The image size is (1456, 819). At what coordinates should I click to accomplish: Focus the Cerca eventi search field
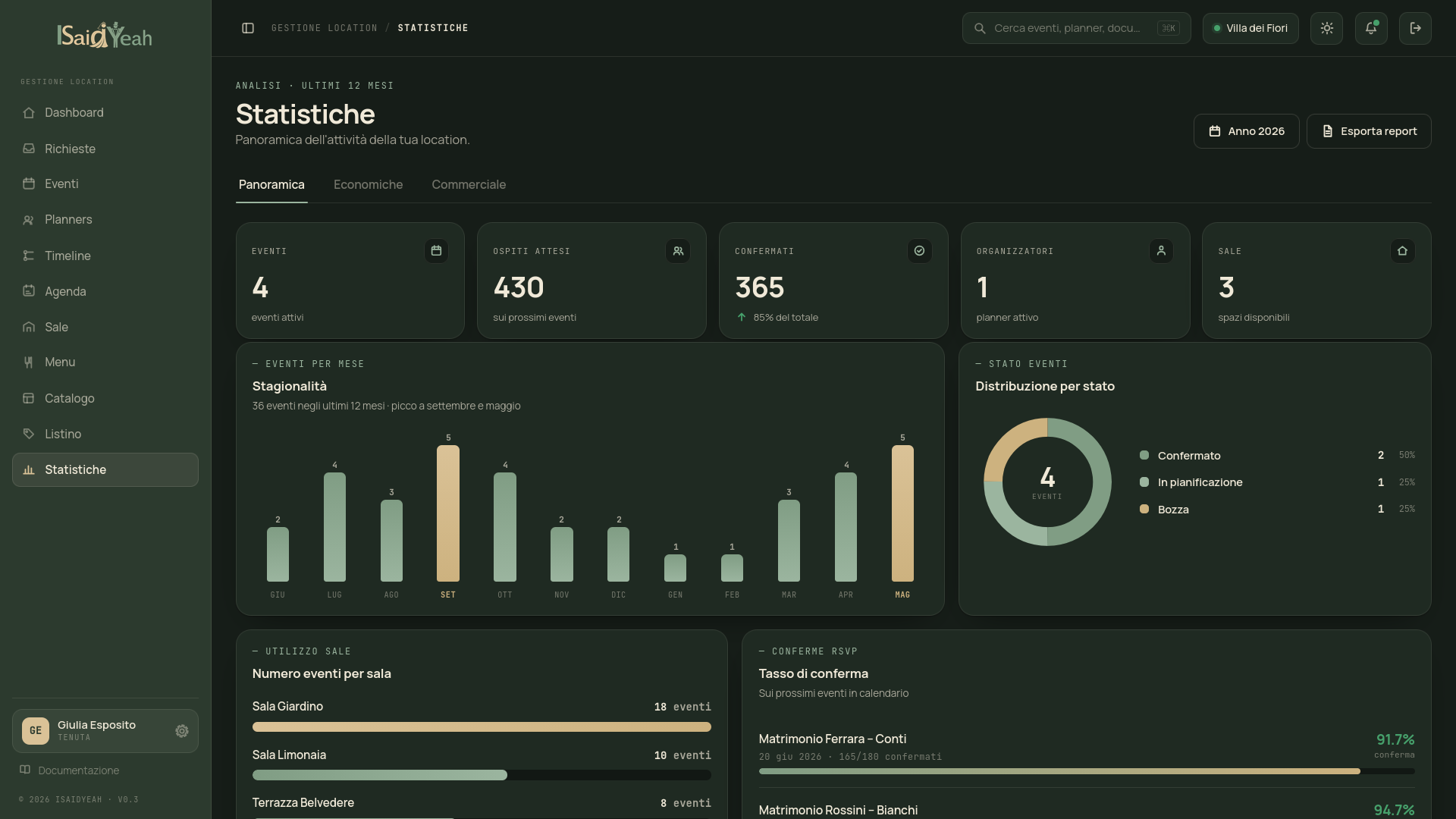[1076, 28]
